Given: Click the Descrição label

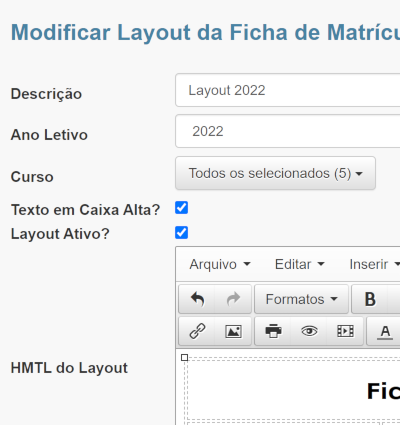Looking at the screenshot, I should (46, 94).
